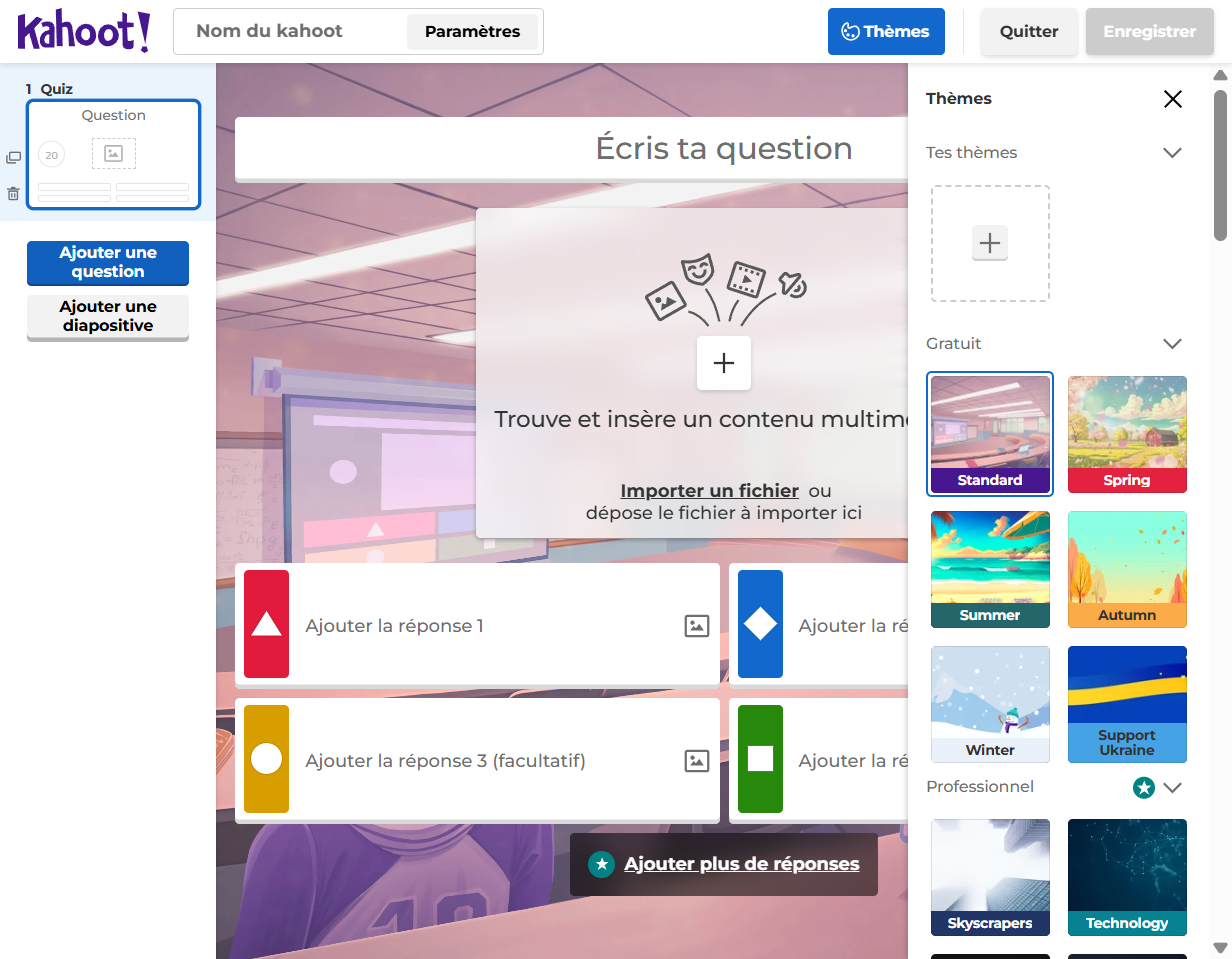Click the yellow circle shape for answer 3

tap(266, 759)
